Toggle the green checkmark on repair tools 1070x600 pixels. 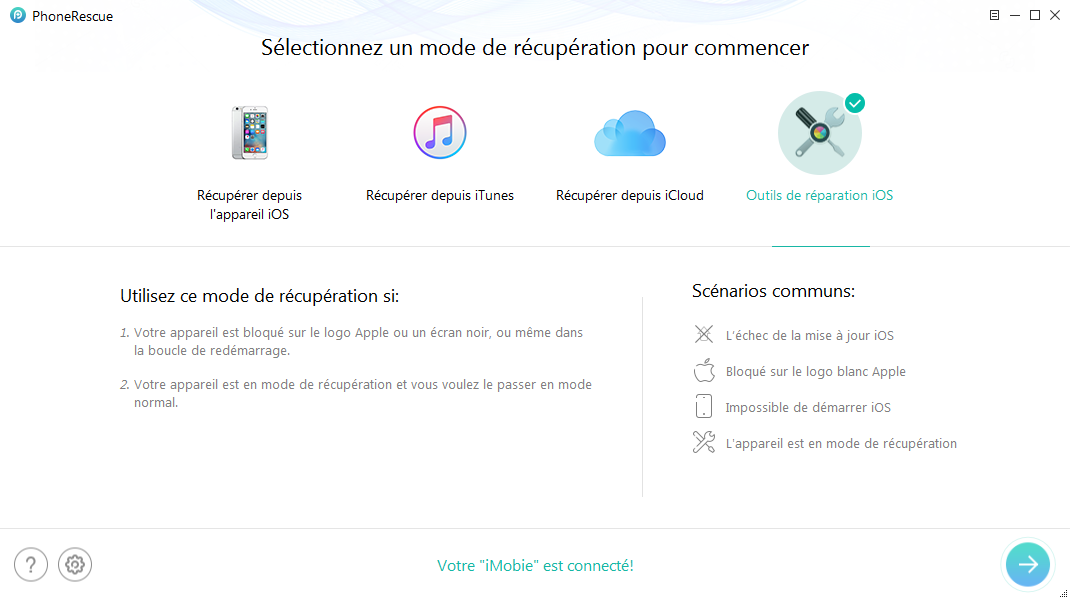[854, 103]
